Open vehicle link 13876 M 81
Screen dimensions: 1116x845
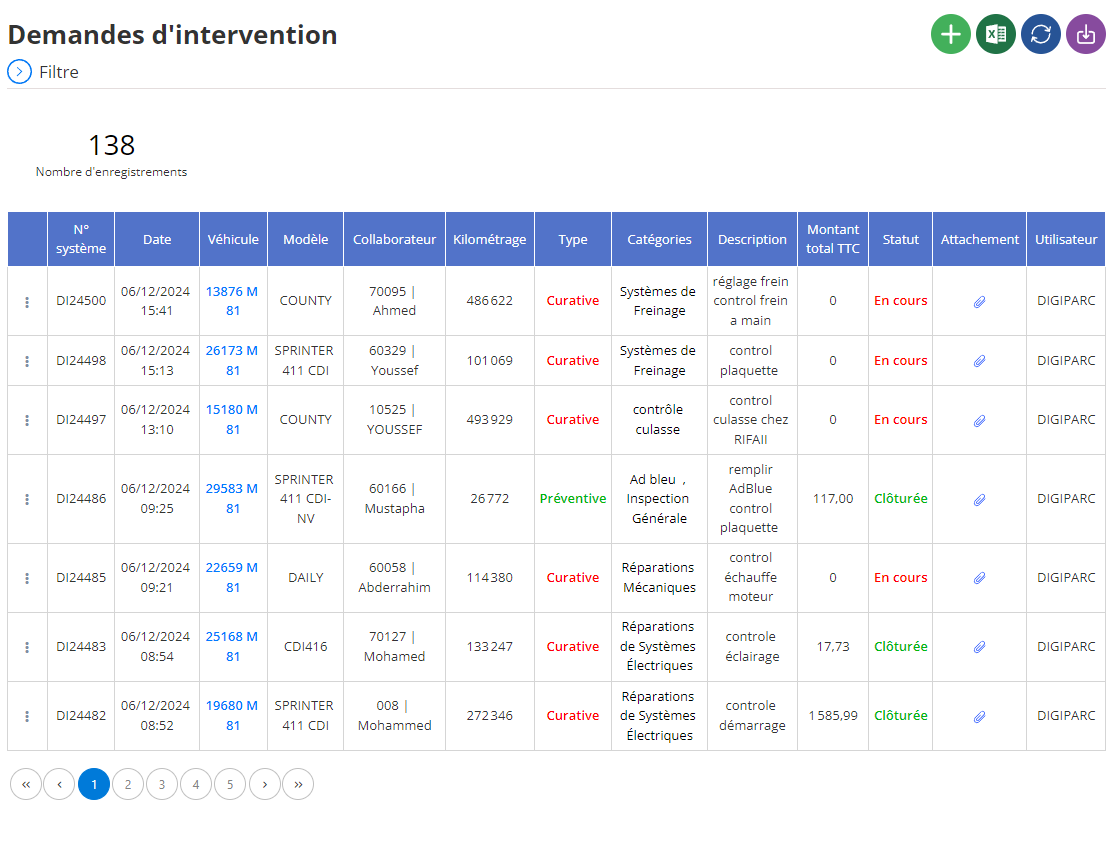[232, 301]
